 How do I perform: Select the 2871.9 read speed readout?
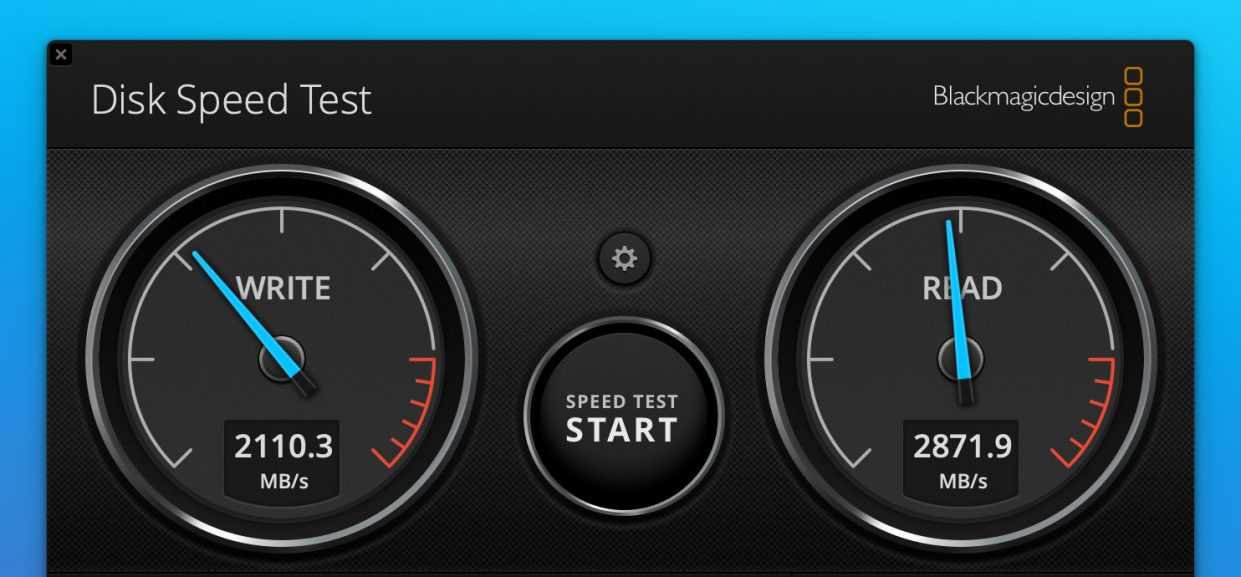962,445
